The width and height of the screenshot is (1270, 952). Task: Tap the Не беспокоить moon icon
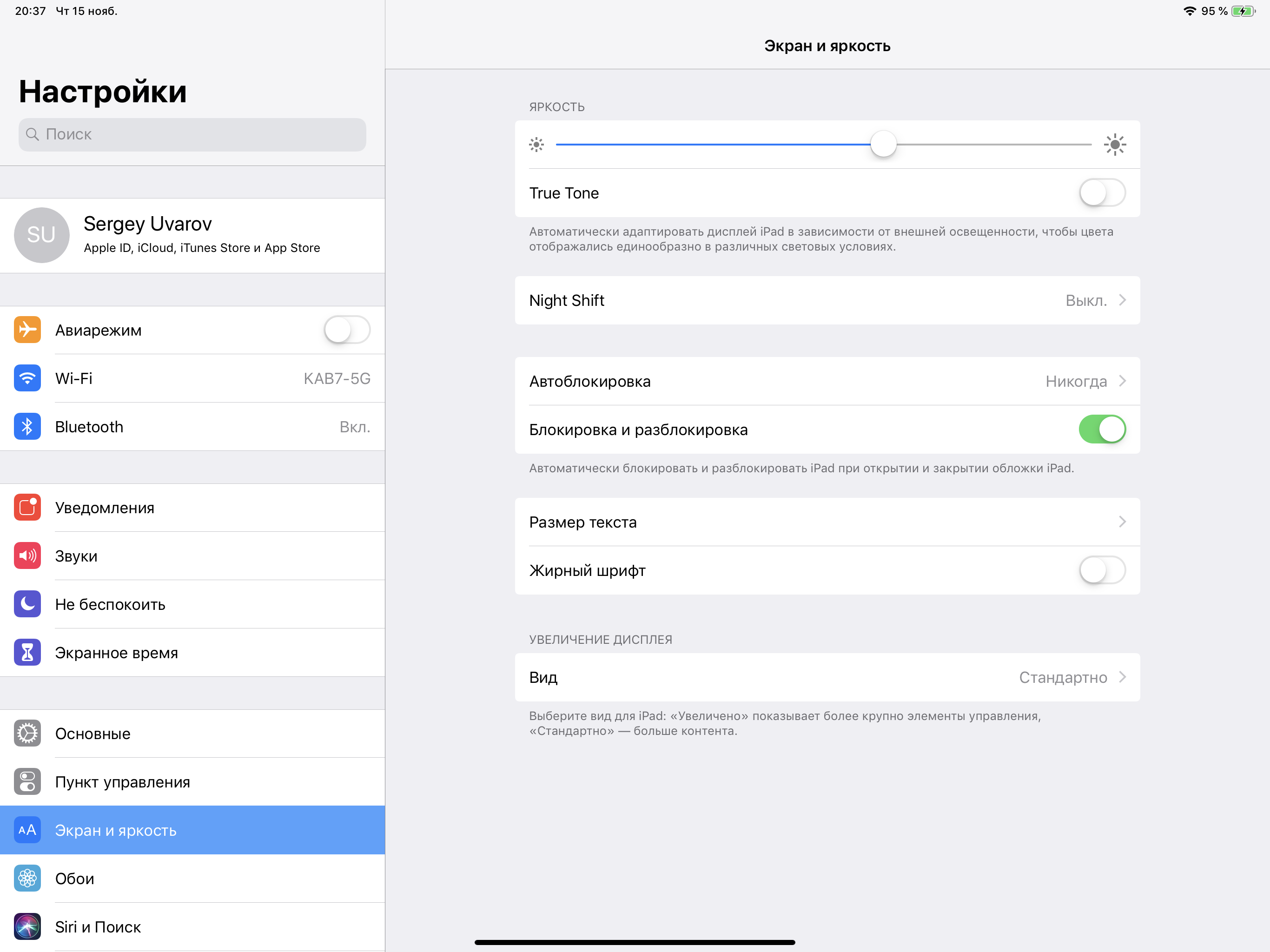pos(27,603)
